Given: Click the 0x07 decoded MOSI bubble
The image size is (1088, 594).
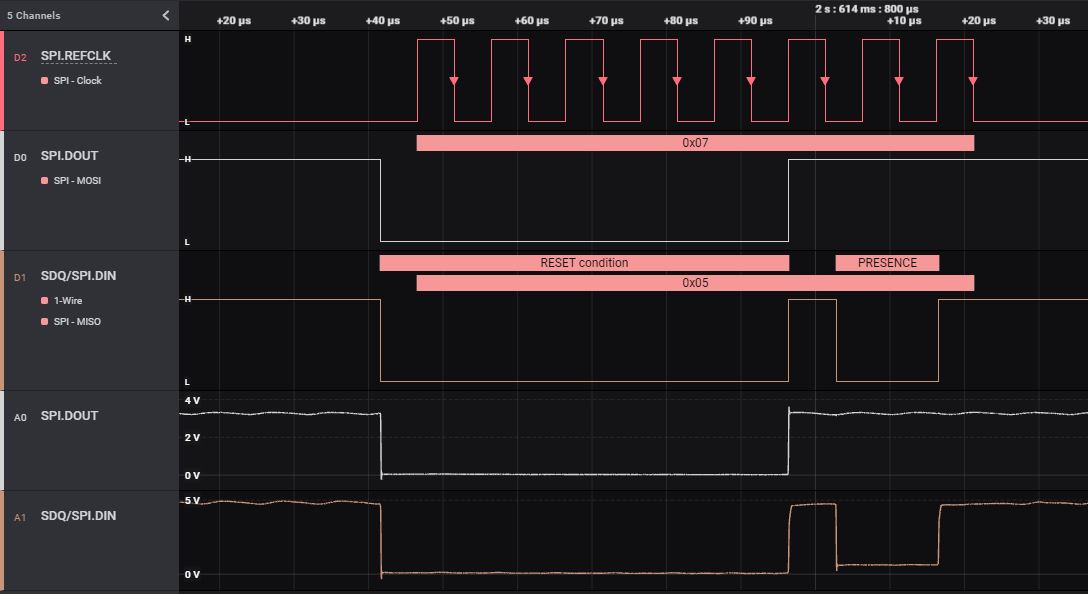Looking at the screenshot, I should (695, 143).
